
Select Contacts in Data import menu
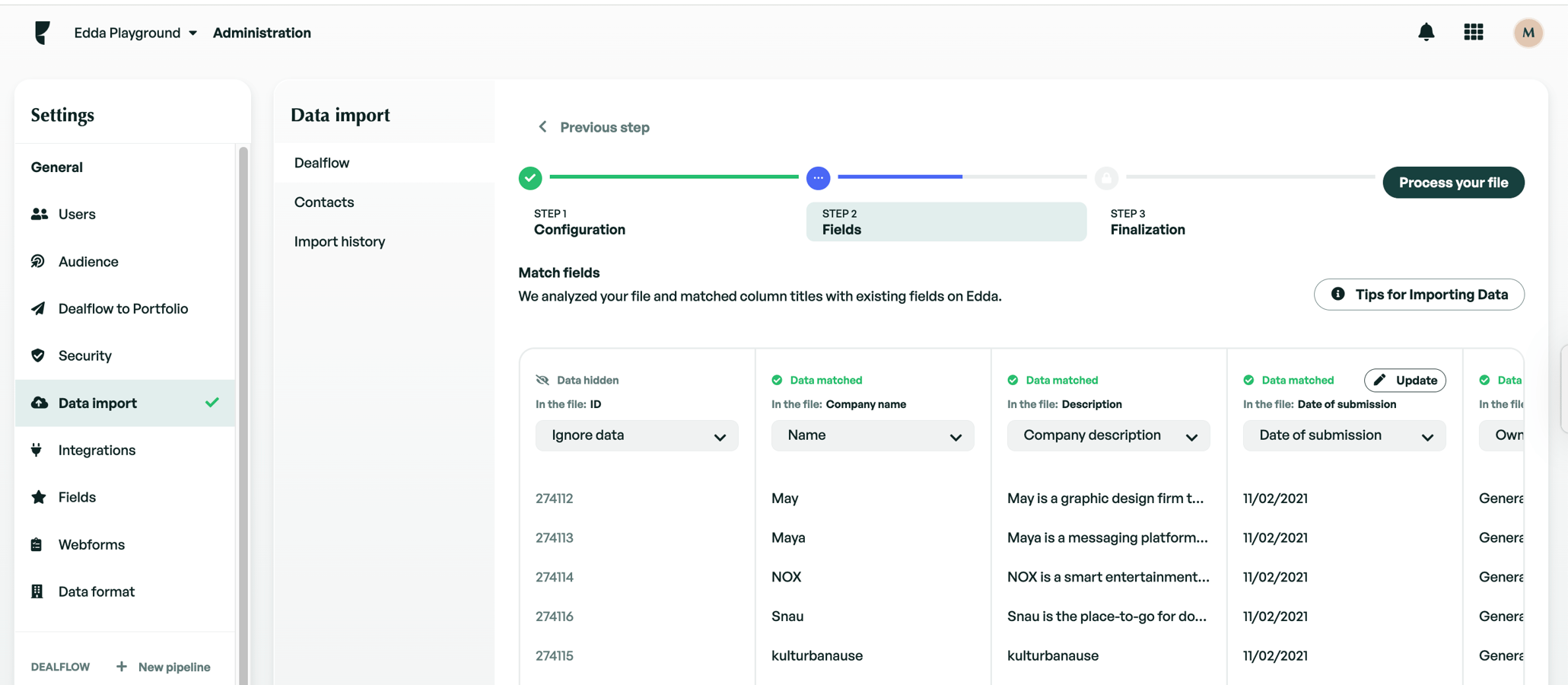point(384,202)
